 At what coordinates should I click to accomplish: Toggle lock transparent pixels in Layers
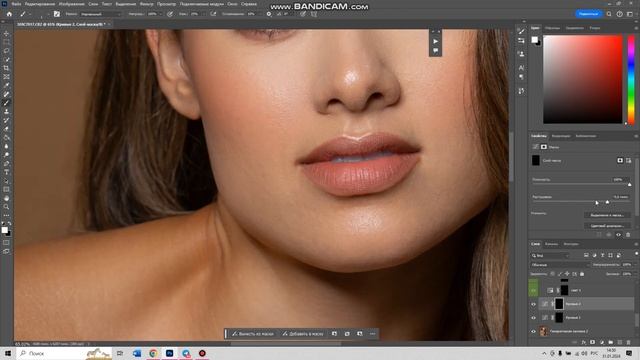tap(553, 274)
